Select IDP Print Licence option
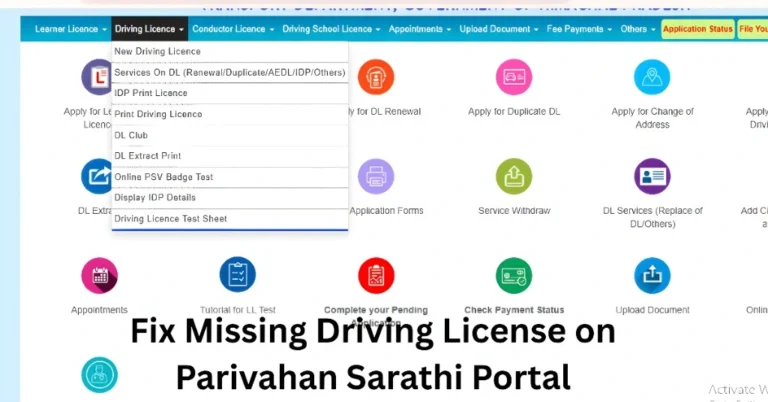768x402 pixels. [230, 93]
